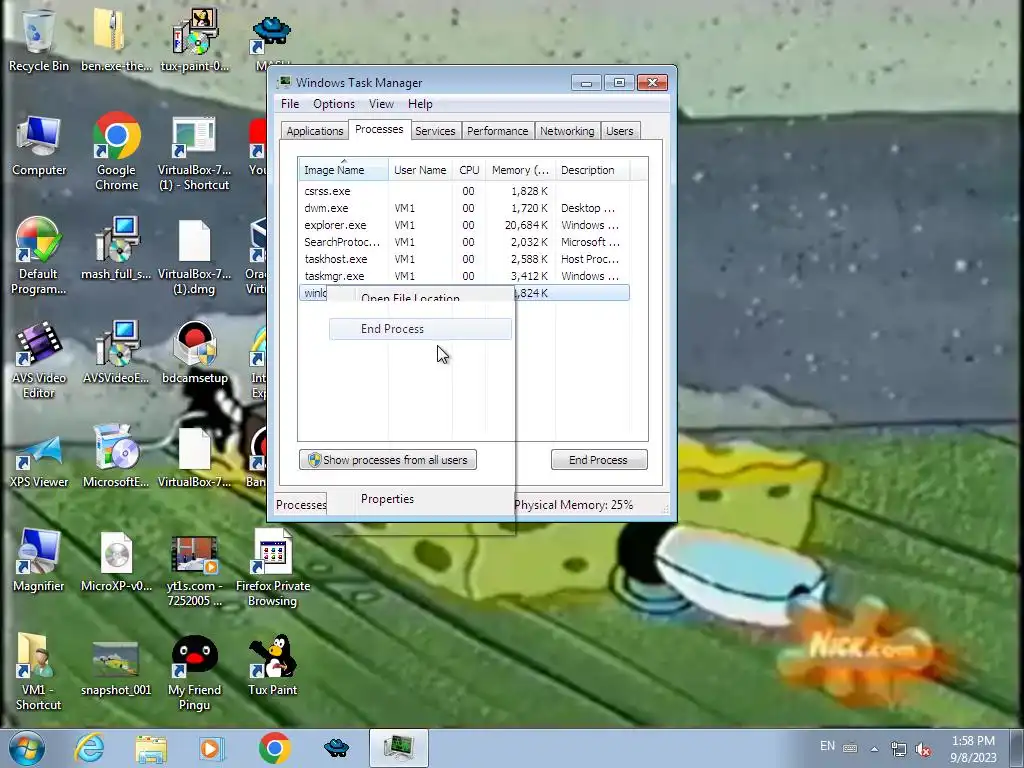The width and height of the screenshot is (1024, 768).
Task: Sort by the CPU column header
Action: (x=469, y=170)
